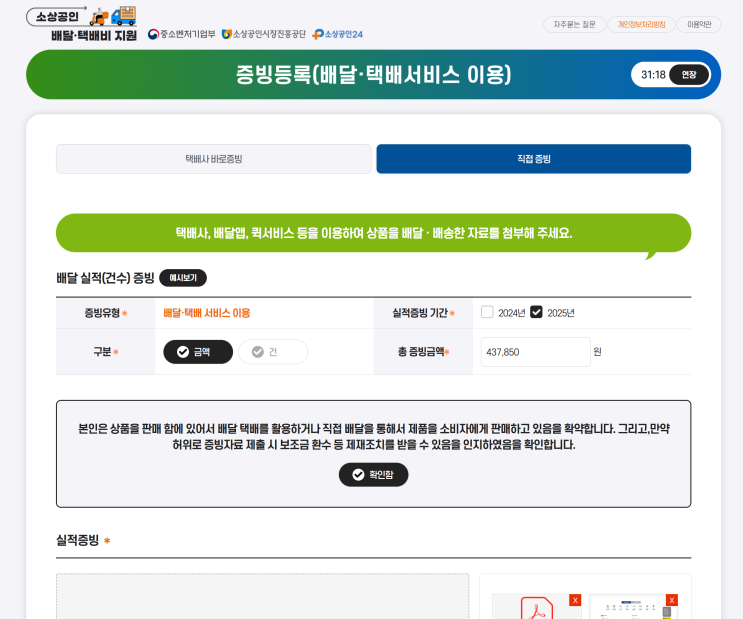Check the 2024년 checkbox
The width and height of the screenshot is (743, 619).
[x=487, y=312]
